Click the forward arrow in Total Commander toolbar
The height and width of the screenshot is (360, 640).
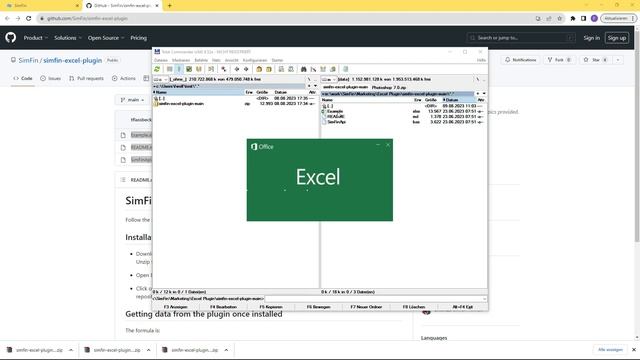click(x=246, y=69)
